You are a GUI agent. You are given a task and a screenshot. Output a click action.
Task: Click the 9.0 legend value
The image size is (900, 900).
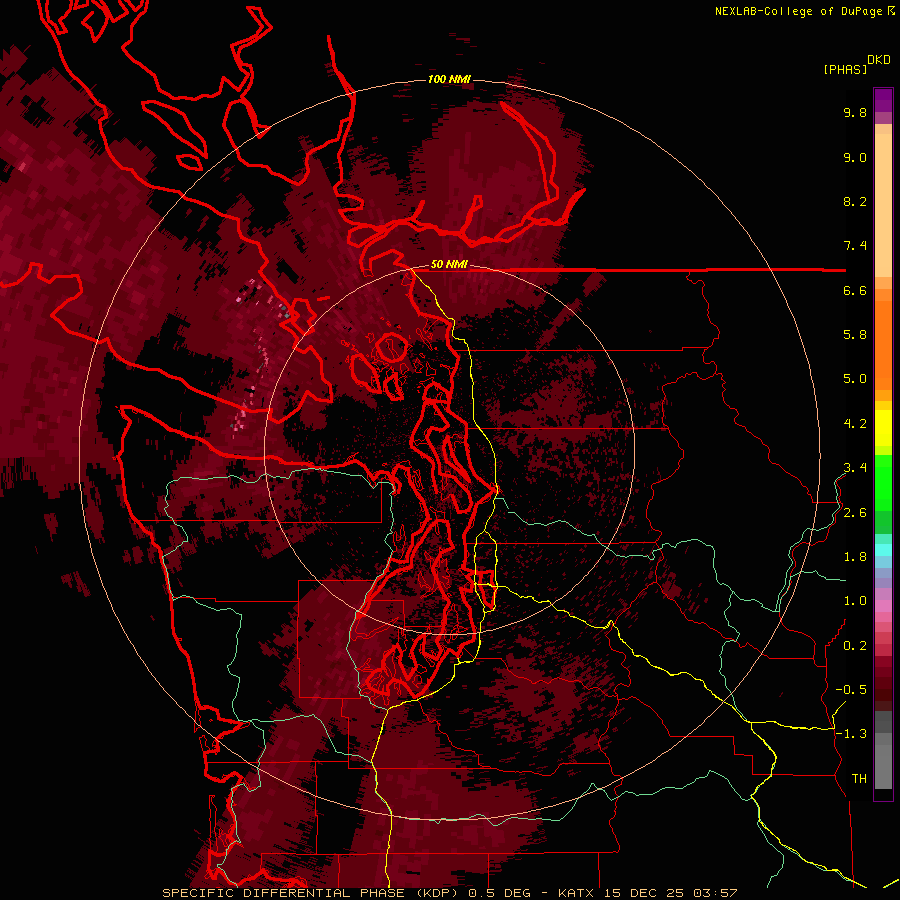855,157
